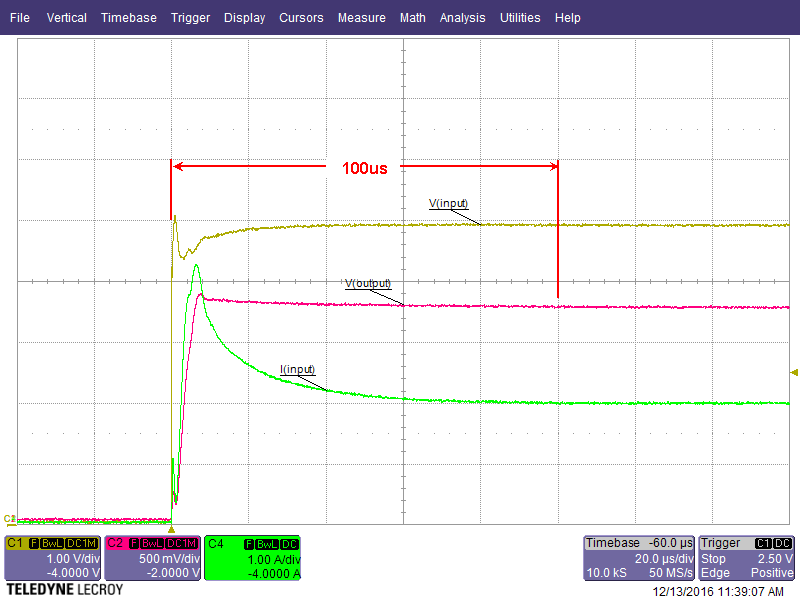Viewport: 800px width, 600px height.
Task: Open the Math menu
Action: click(413, 18)
